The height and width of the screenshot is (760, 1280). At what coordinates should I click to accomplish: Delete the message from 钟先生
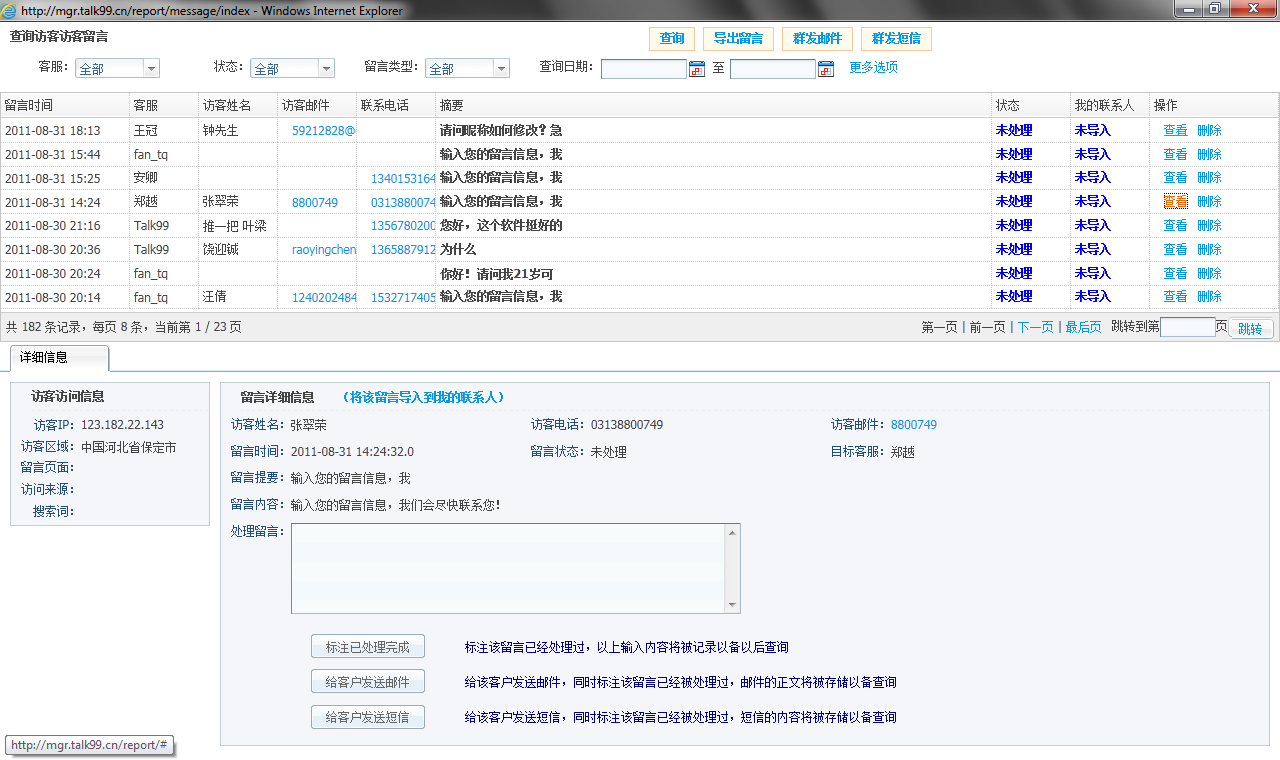pos(1209,130)
